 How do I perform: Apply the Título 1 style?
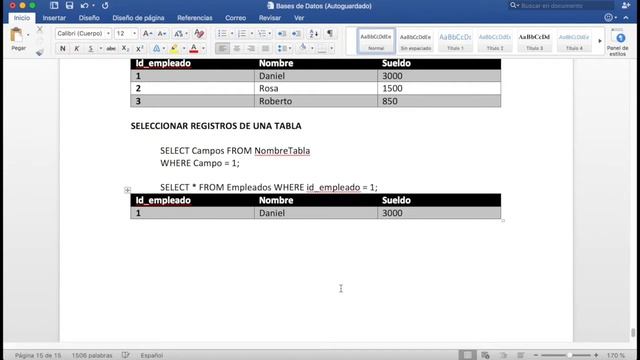(x=455, y=41)
